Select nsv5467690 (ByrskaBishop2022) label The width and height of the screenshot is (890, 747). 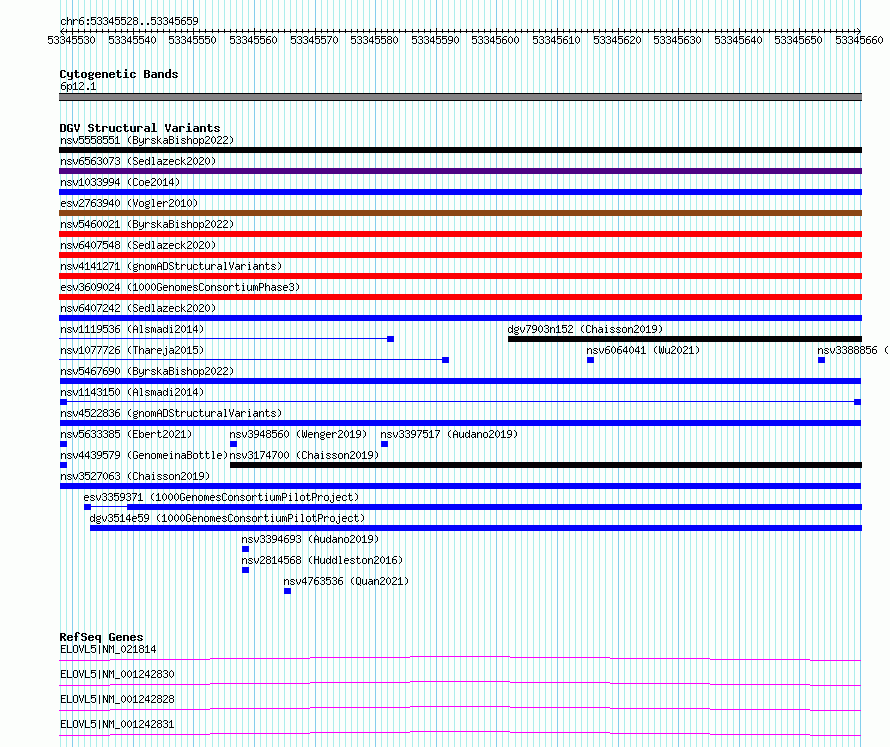[147, 371]
